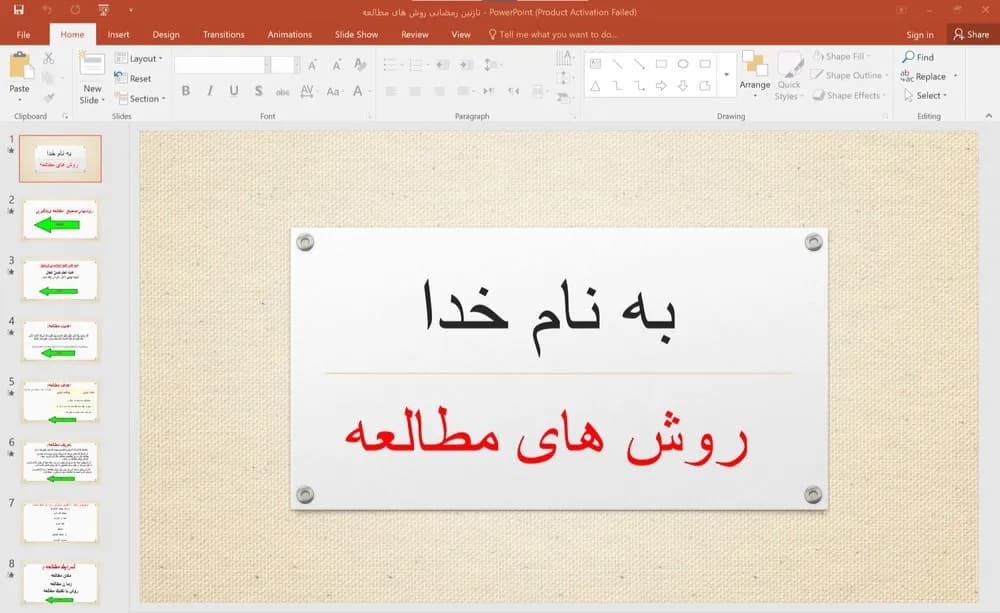Expand the Select dropdown in Editing

point(925,95)
